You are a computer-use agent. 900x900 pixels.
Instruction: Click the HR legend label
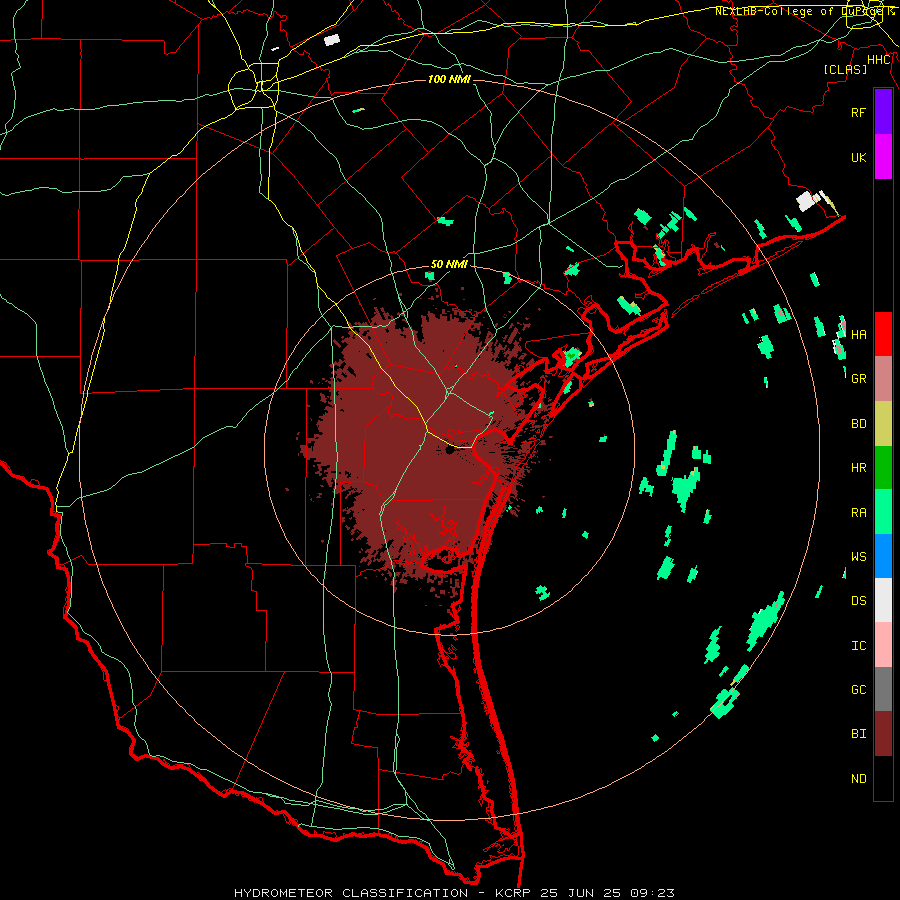coord(859,468)
